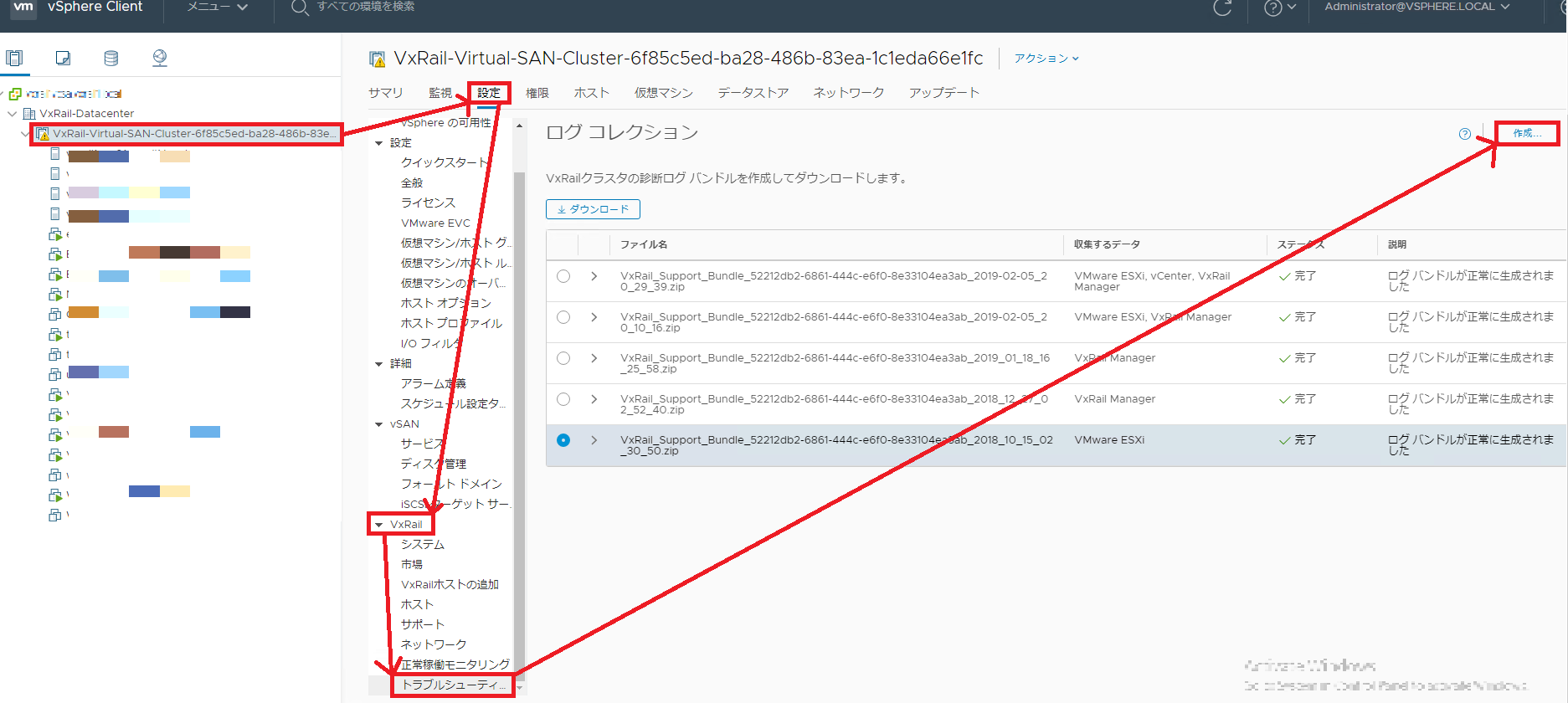Sort by the ステータス column header

tap(1301, 245)
